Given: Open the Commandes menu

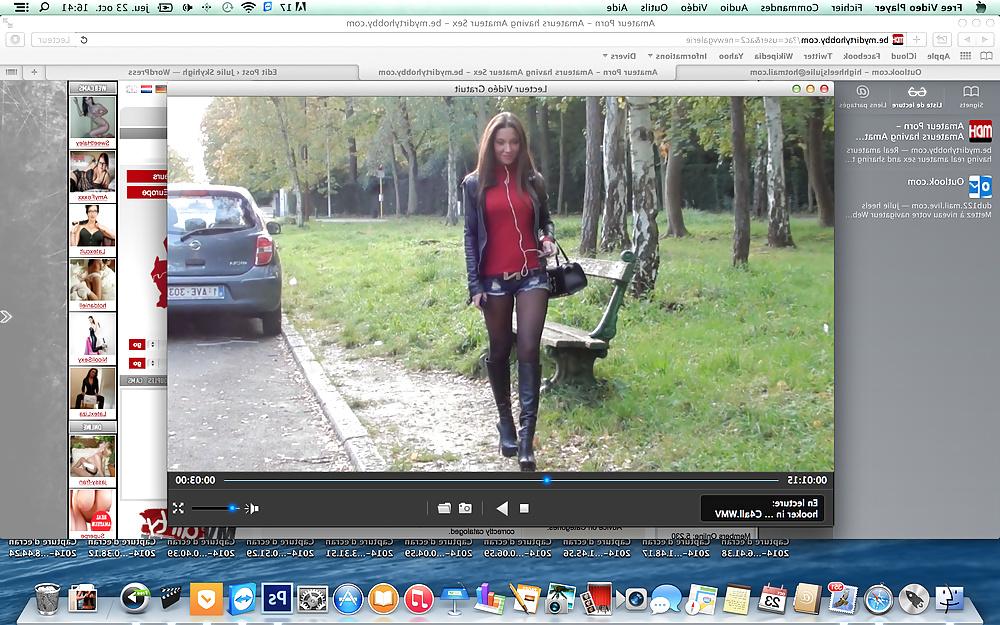Looking at the screenshot, I should pos(790,8).
